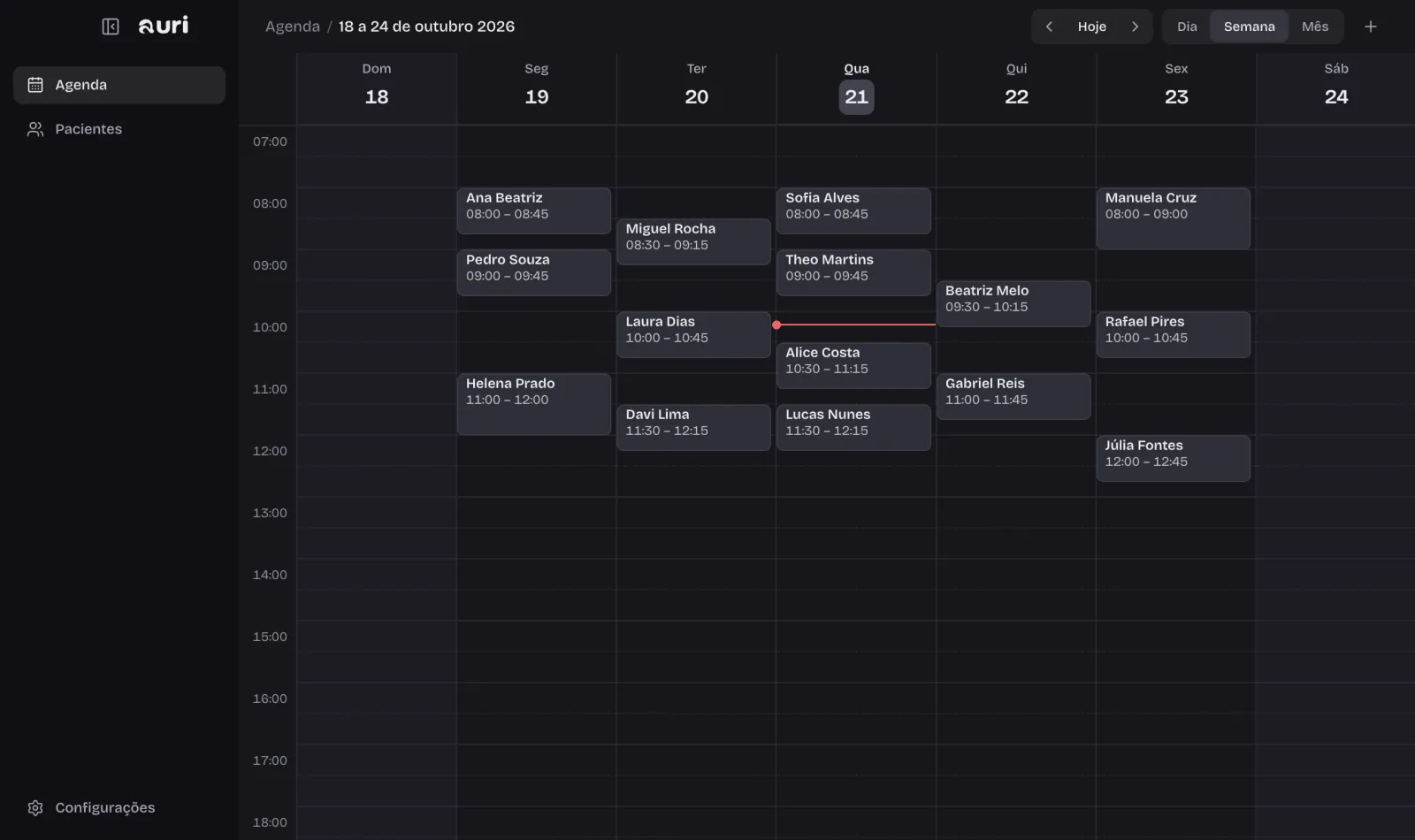Open Theo Martins 09:00 appointment
Viewport: 1415px width, 840px height.
point(853,272)
